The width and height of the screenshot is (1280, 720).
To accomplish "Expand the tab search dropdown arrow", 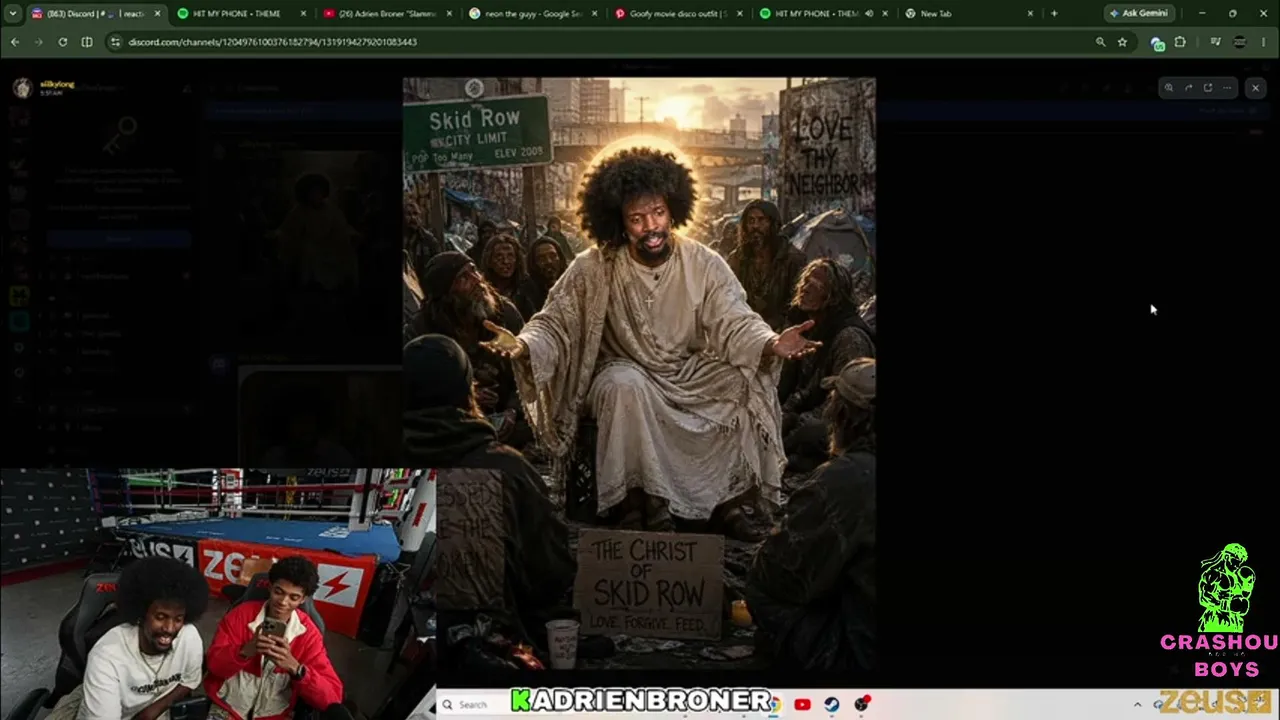I will (13, 14).
